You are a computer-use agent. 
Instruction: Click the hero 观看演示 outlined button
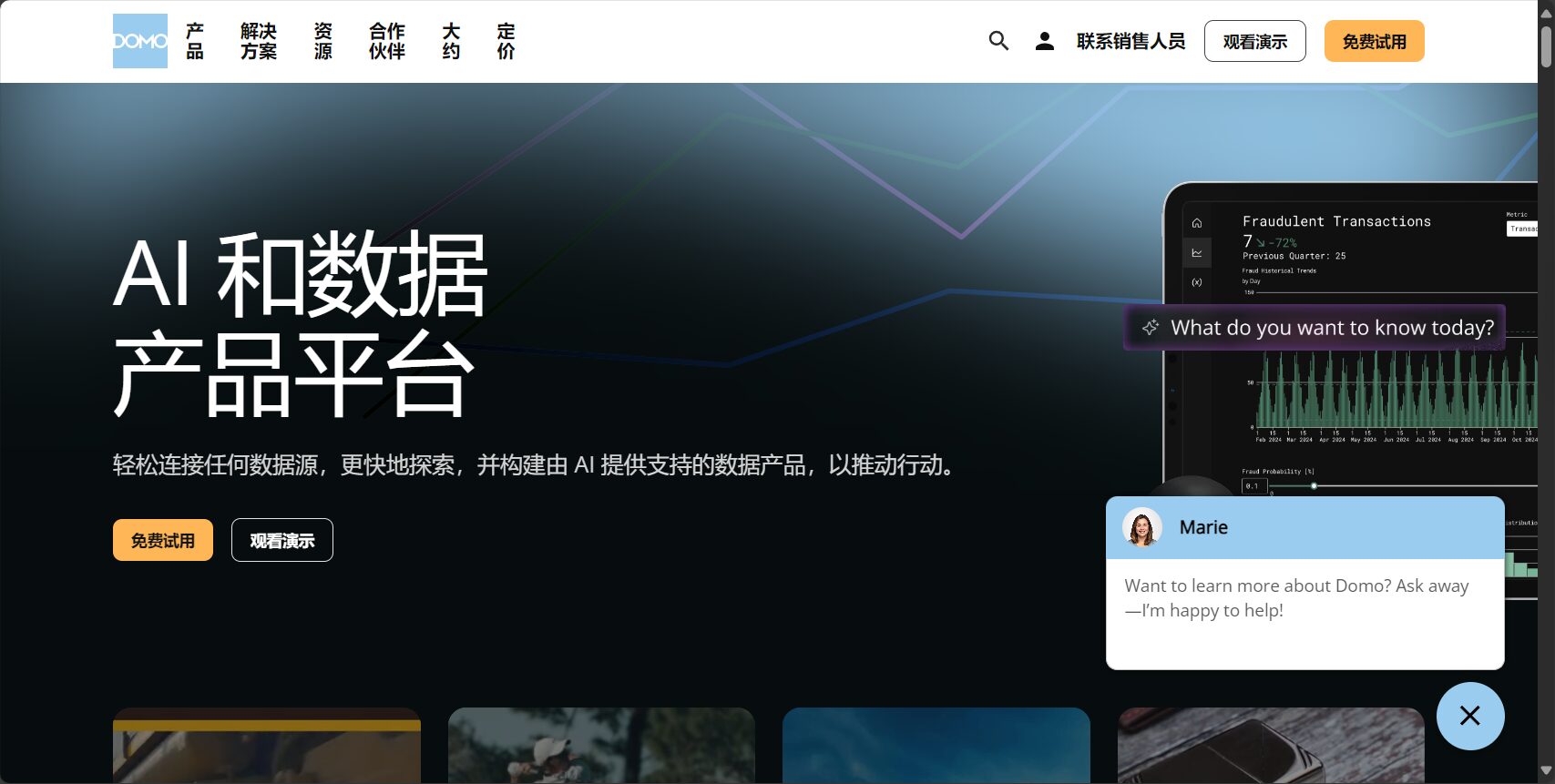pos(282,540)
